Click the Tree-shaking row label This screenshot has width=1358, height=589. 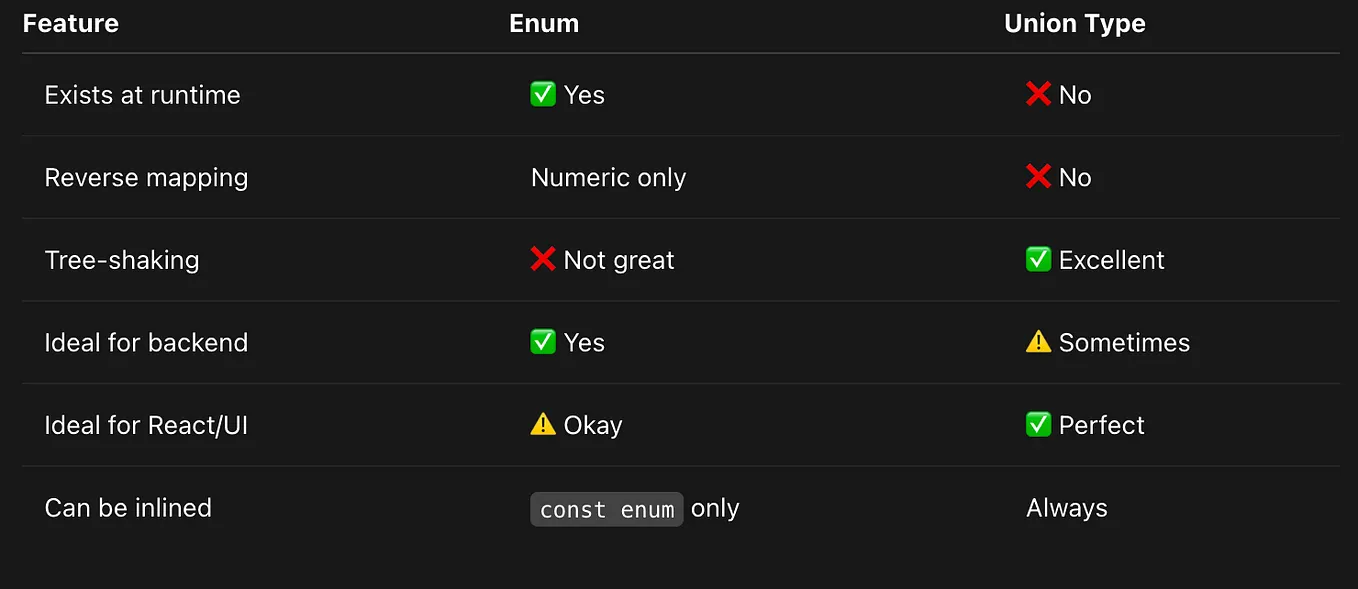(122, 260)
